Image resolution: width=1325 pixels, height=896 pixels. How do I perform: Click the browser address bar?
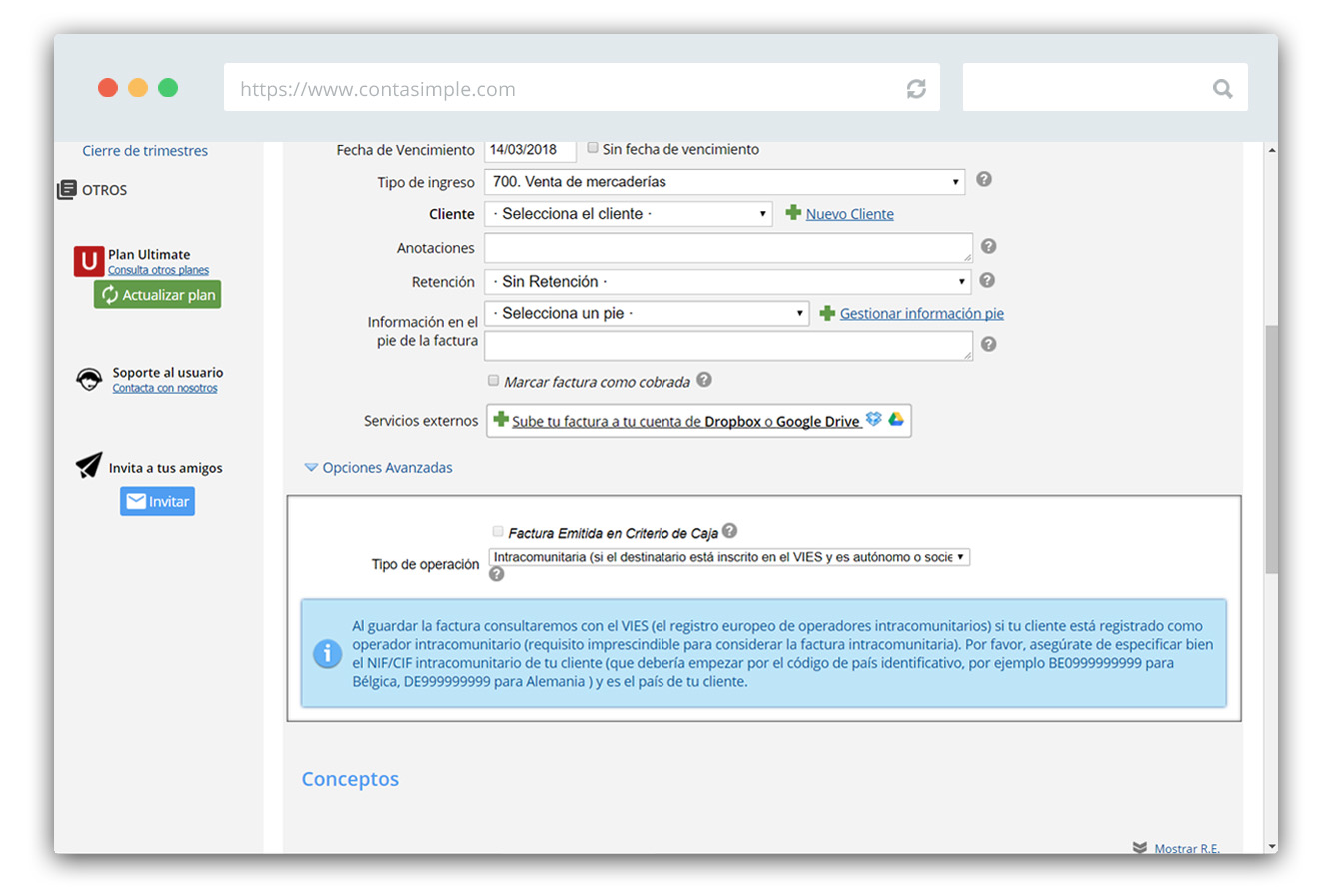pyautogui.click(x=582, y=88)
